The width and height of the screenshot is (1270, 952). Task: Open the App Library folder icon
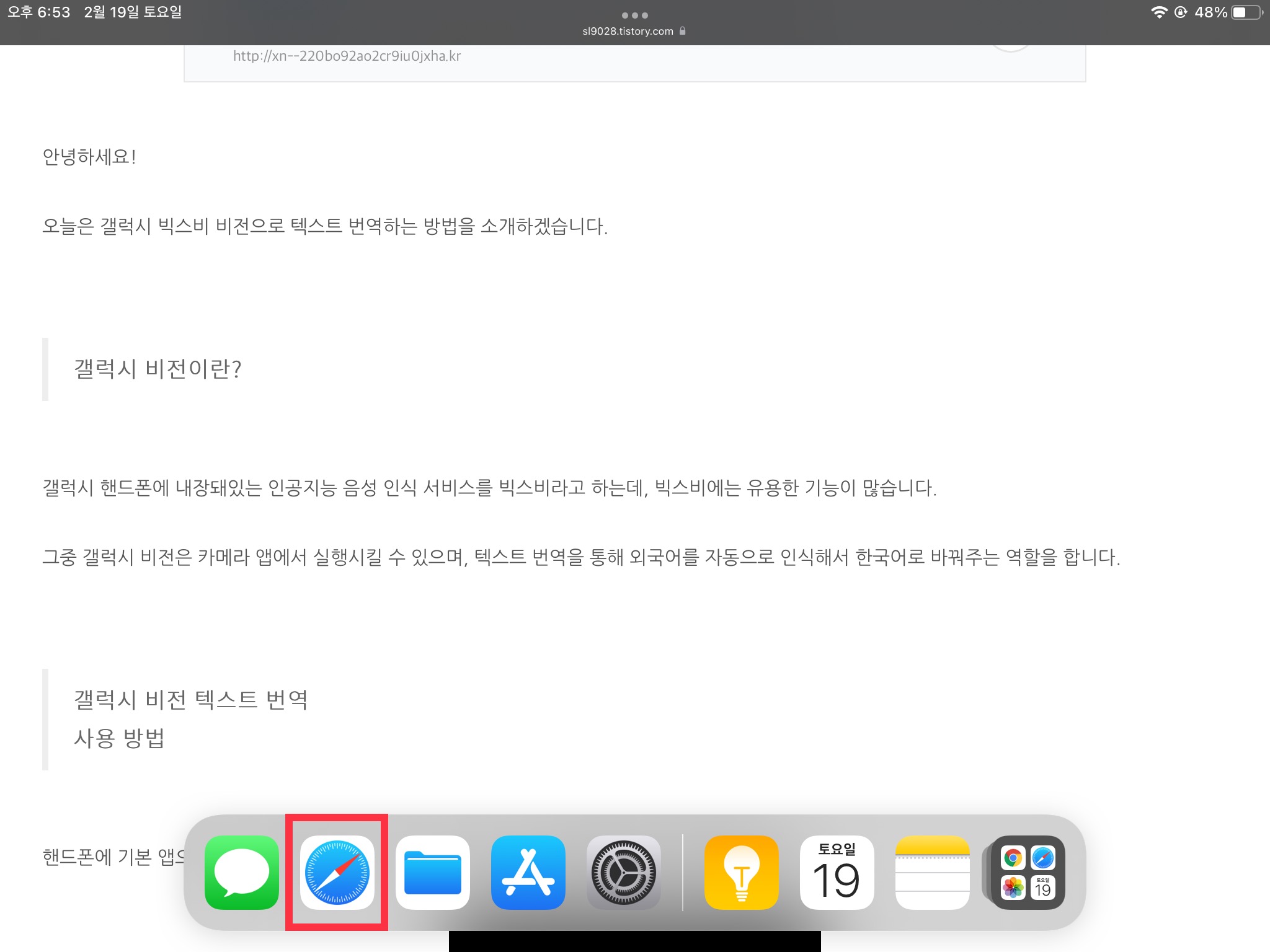[x=1028, y=872]
